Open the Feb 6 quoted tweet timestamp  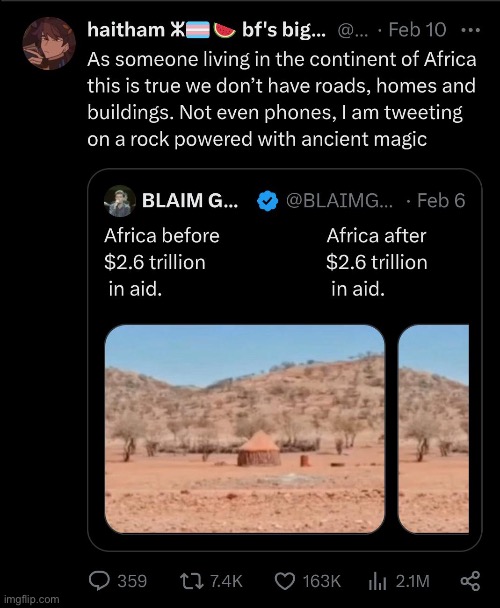(441, 200)
